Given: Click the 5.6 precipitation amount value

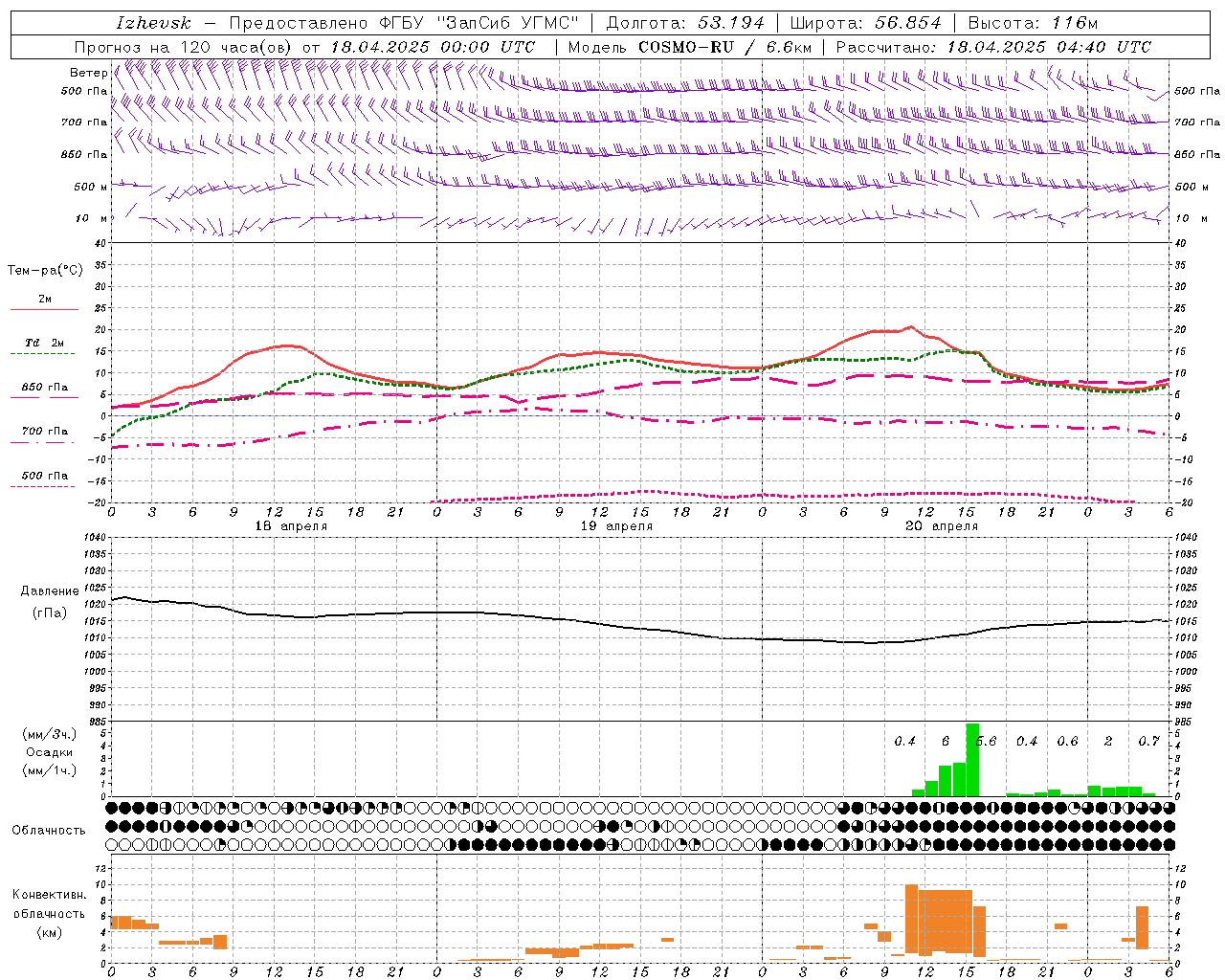Looking at the screenshot, I should [x=986, y=742].
